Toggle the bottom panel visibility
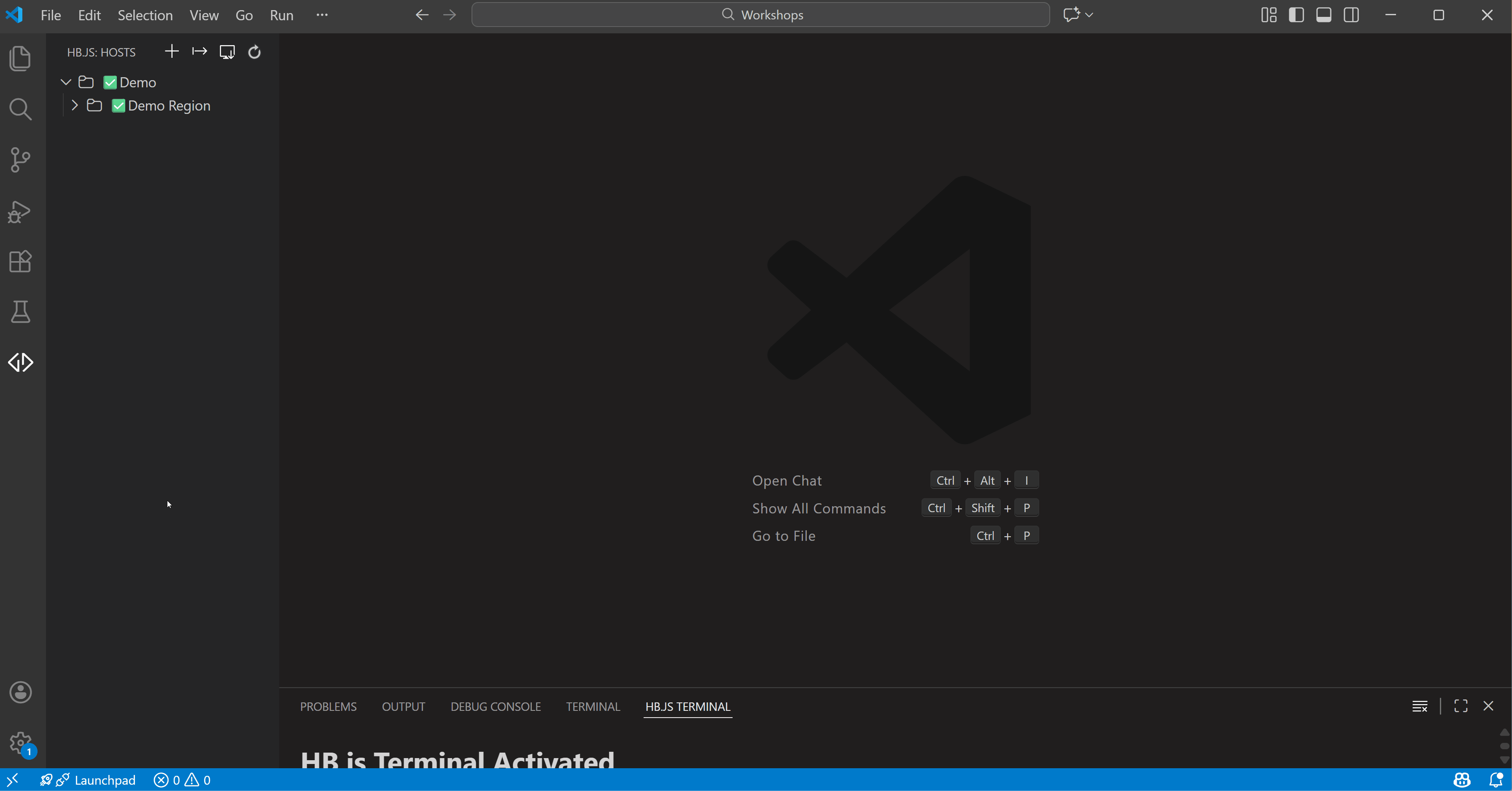1512x791 pixels. (x=1324, y=15)
